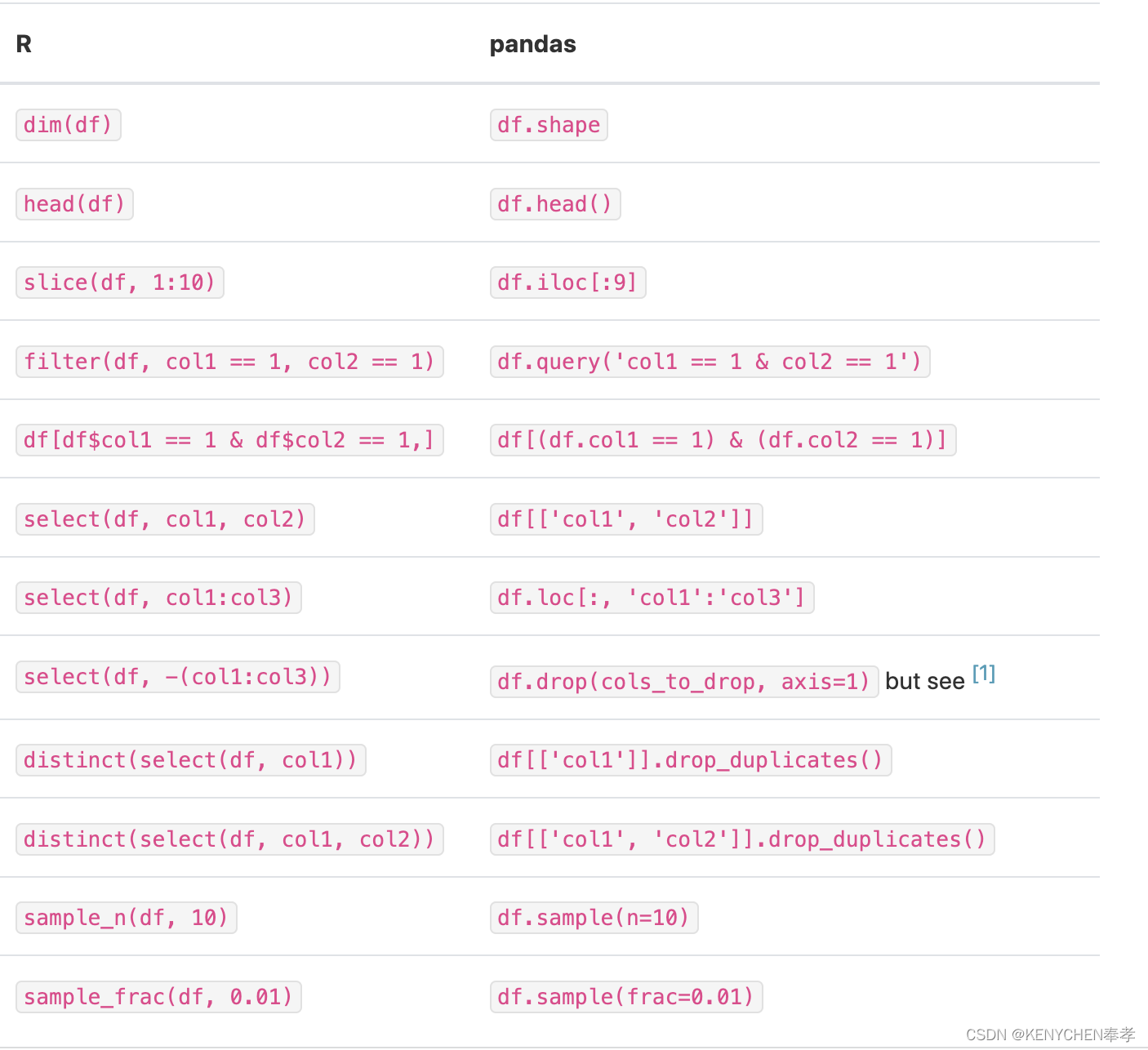This screenshot has width=1148, height=1050.
Task: Click the head(df) R snippet
Action: click(74, 204)
